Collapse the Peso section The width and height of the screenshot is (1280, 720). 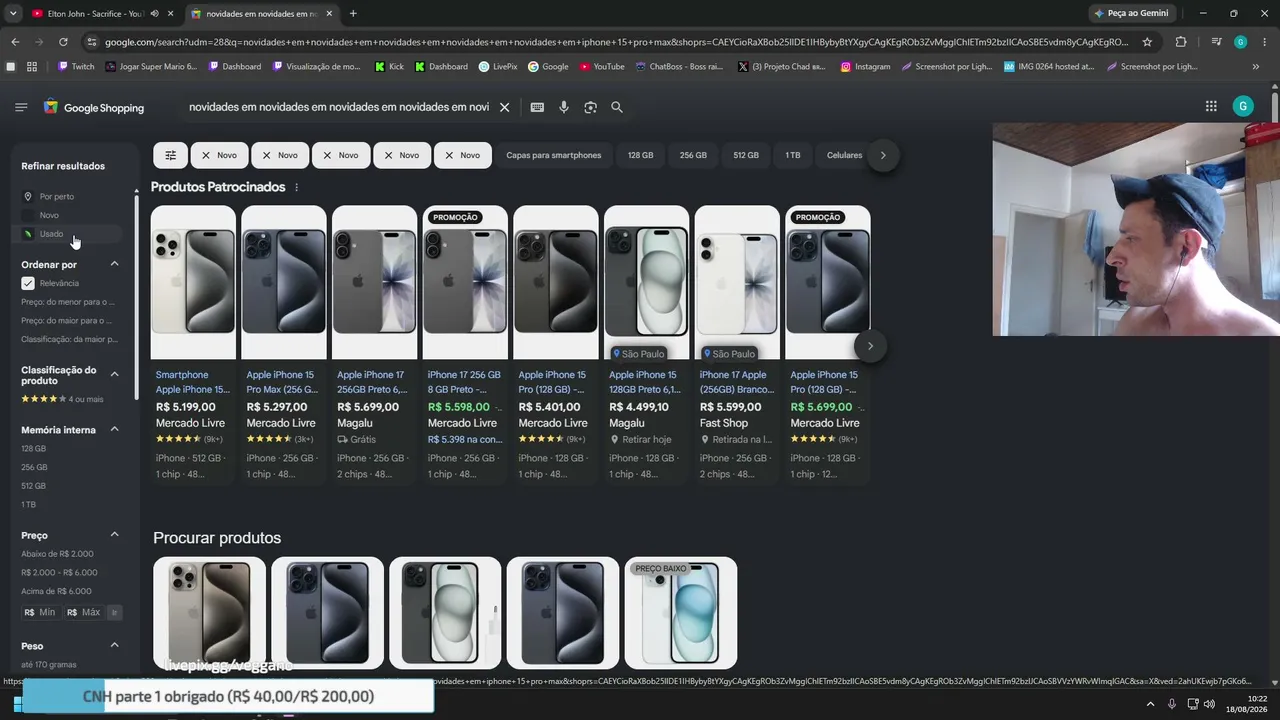tap(114, 645)
